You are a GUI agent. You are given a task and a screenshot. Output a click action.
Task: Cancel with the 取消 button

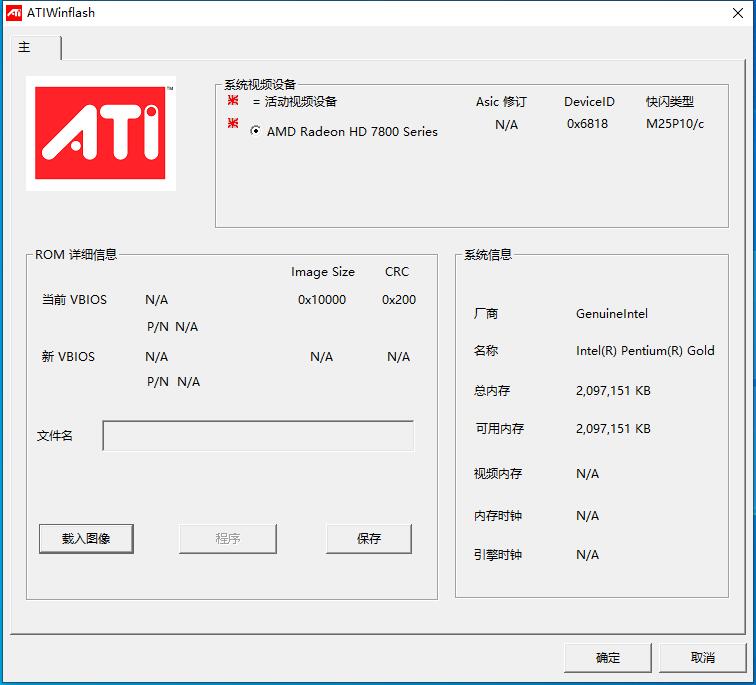[702, 658]
